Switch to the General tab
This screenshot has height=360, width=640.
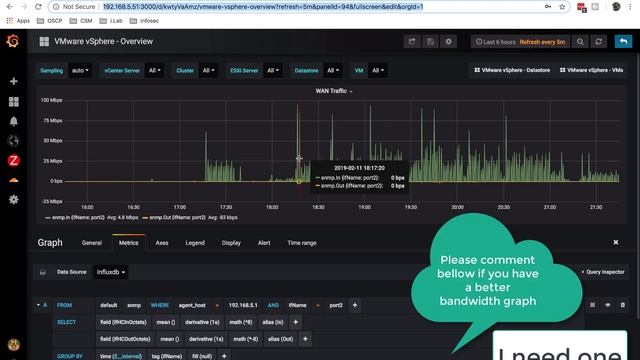click(x=91, y=243)
